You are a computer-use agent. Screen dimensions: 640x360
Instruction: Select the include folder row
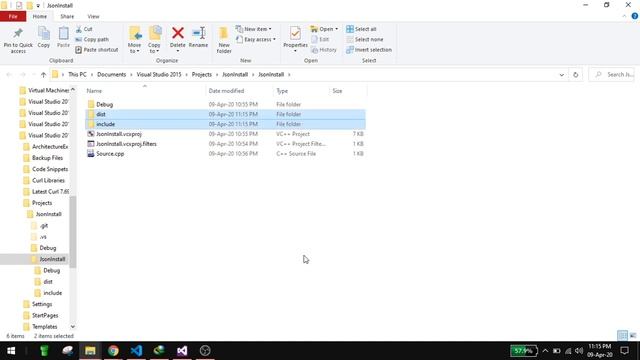coord(225,124)
